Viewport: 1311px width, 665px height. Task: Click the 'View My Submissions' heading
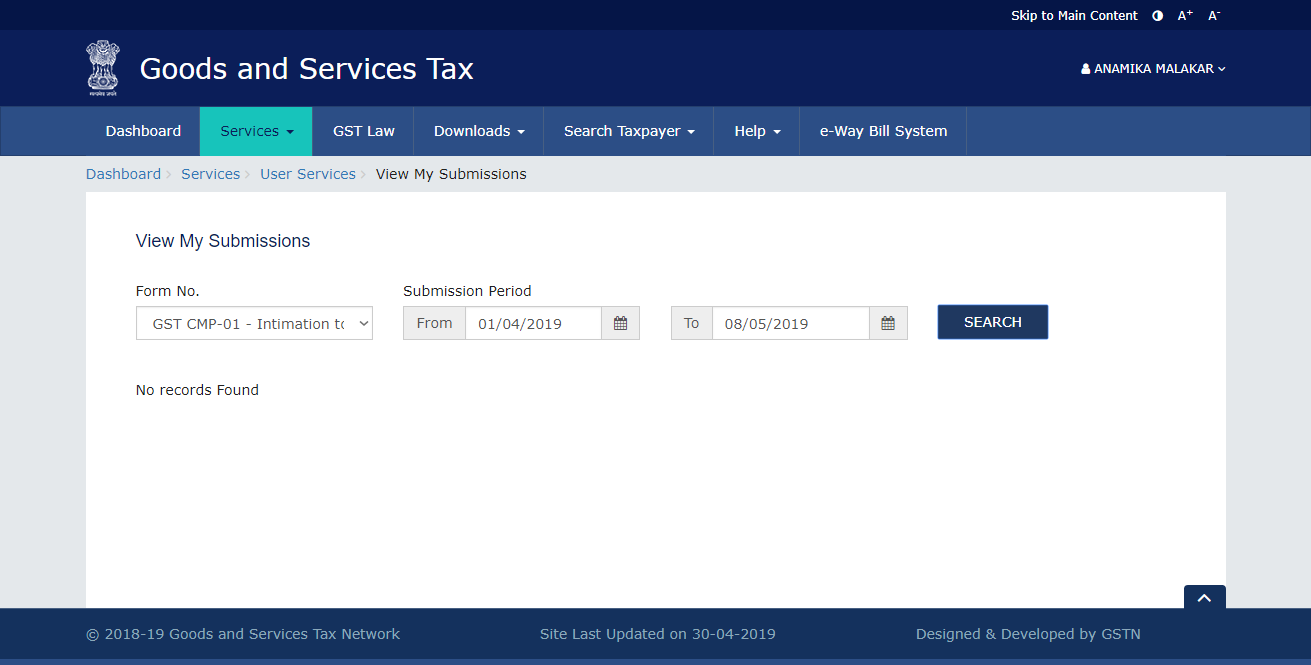[223, 241]
